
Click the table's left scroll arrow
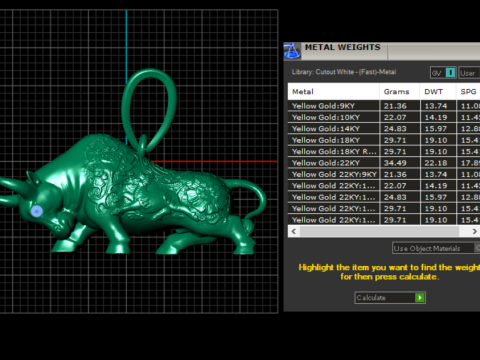click(294, 231)
